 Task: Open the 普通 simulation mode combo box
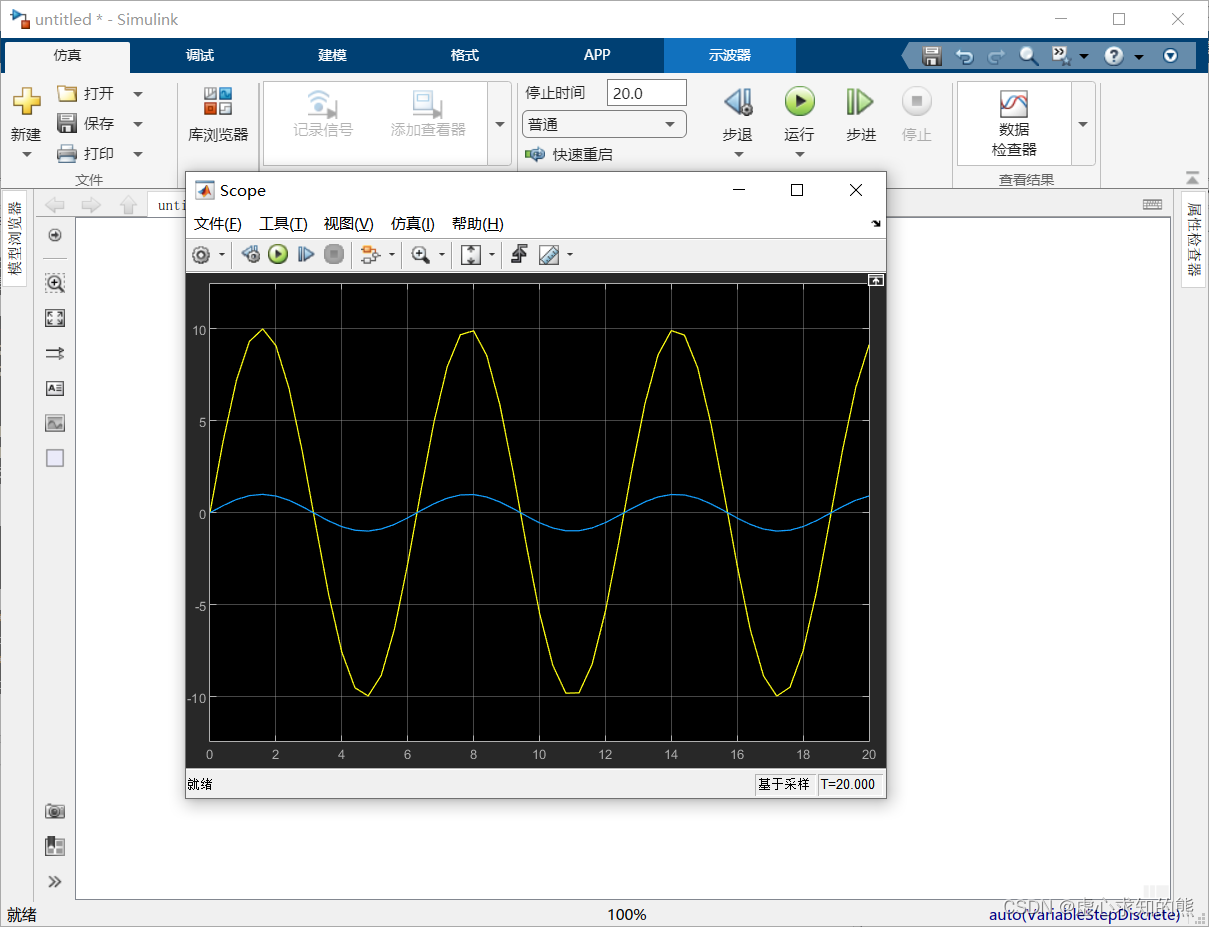click(604, 125)
